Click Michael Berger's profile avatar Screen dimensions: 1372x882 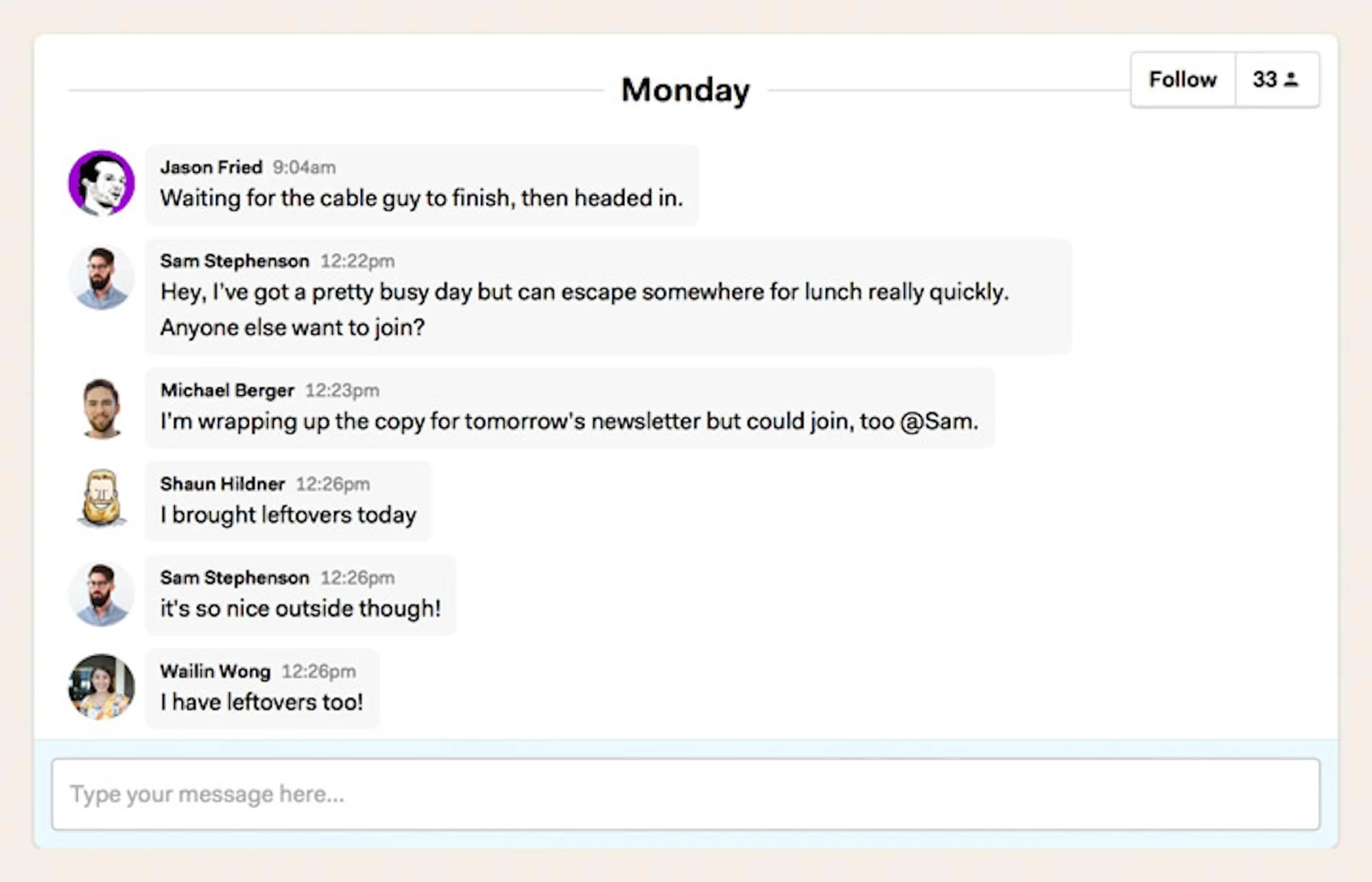[x=100, y=407]
